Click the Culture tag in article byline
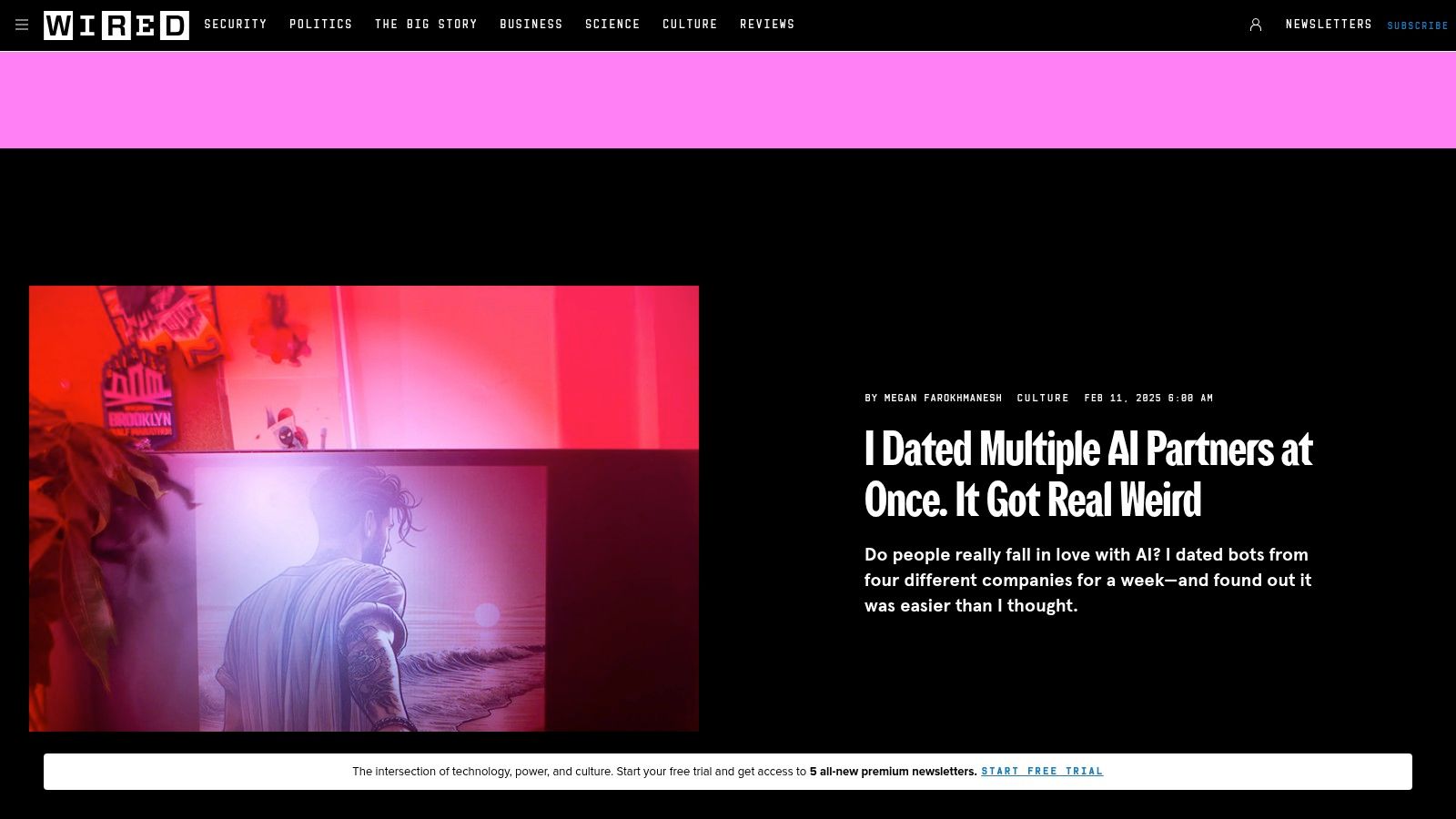1456x819 pixels. tap(1043, 398)
